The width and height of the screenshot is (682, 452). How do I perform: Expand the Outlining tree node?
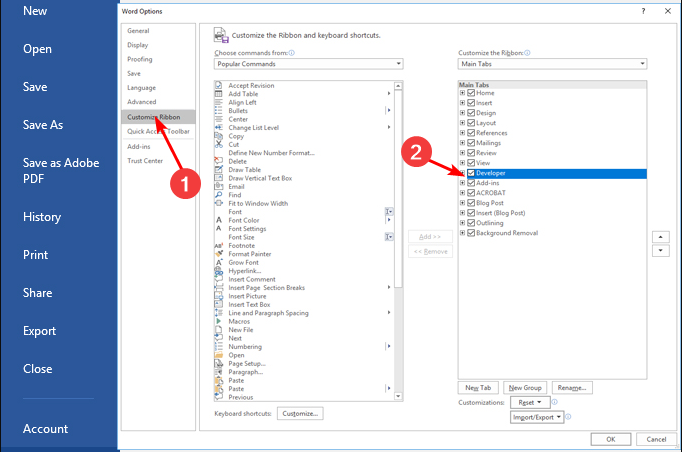(462, 223)
